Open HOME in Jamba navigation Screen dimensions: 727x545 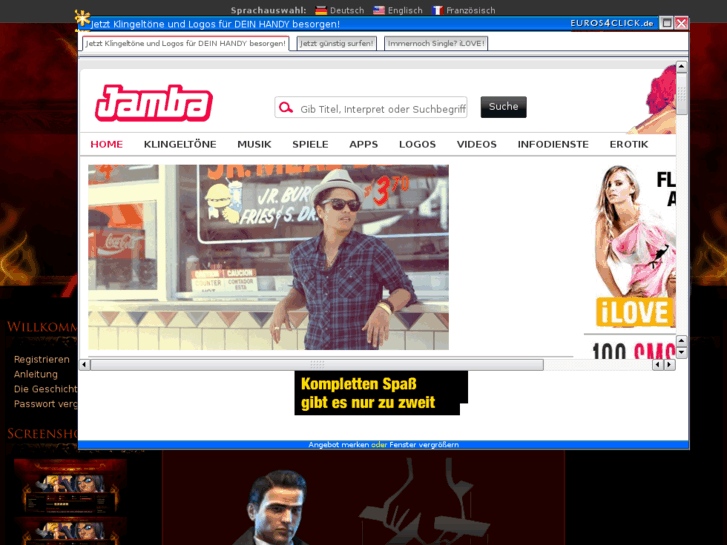tap(107, 144)
